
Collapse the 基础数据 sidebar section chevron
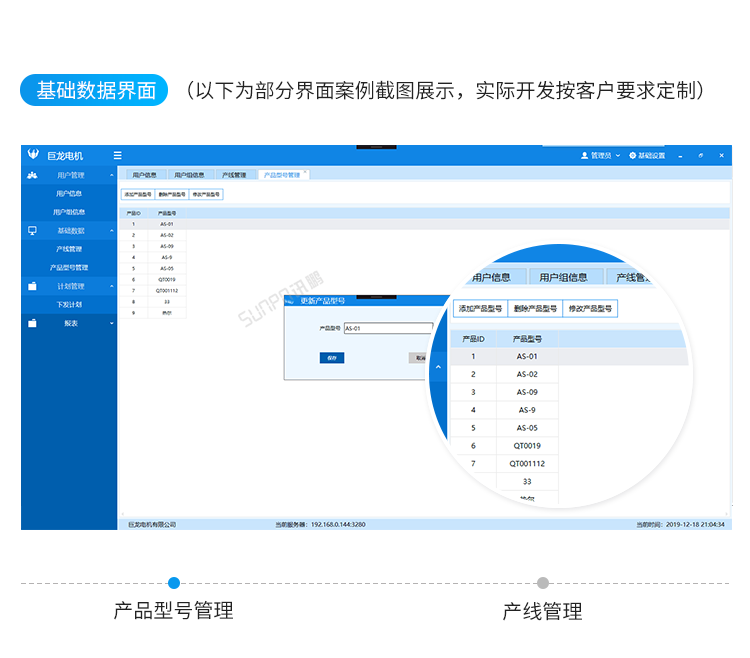111,230
